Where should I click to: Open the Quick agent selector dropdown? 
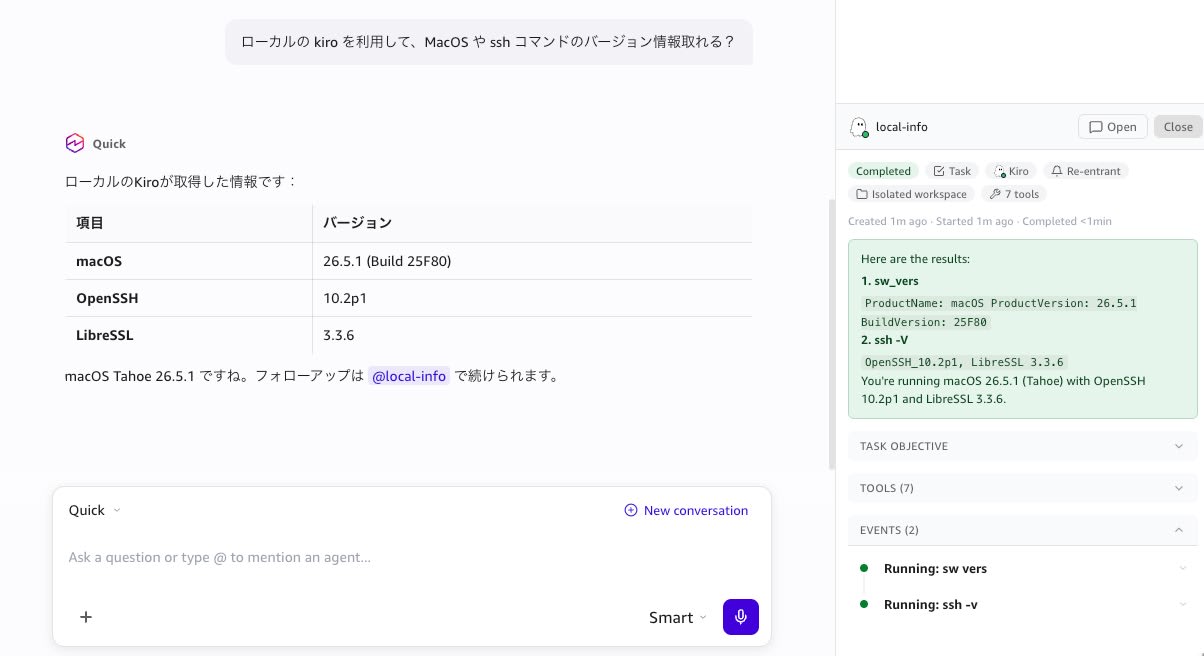[x=94, y=510]
